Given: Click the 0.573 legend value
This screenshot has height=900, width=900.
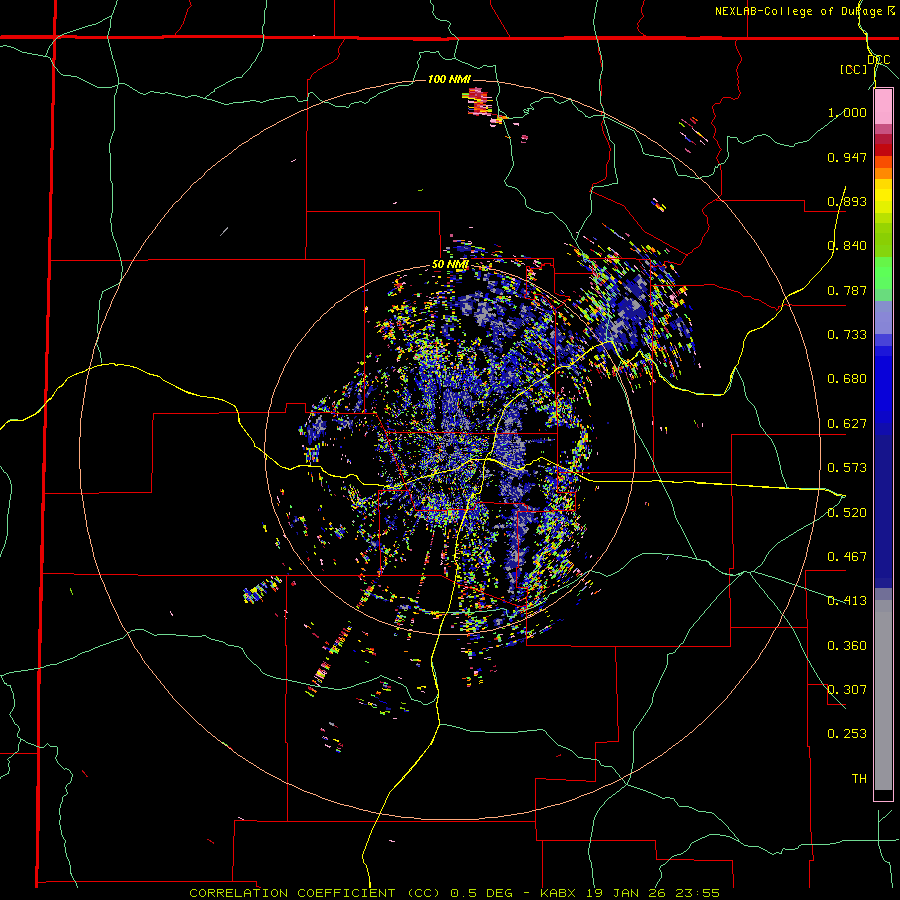Looking at the screenshot, I should click(x=847, y=468).
